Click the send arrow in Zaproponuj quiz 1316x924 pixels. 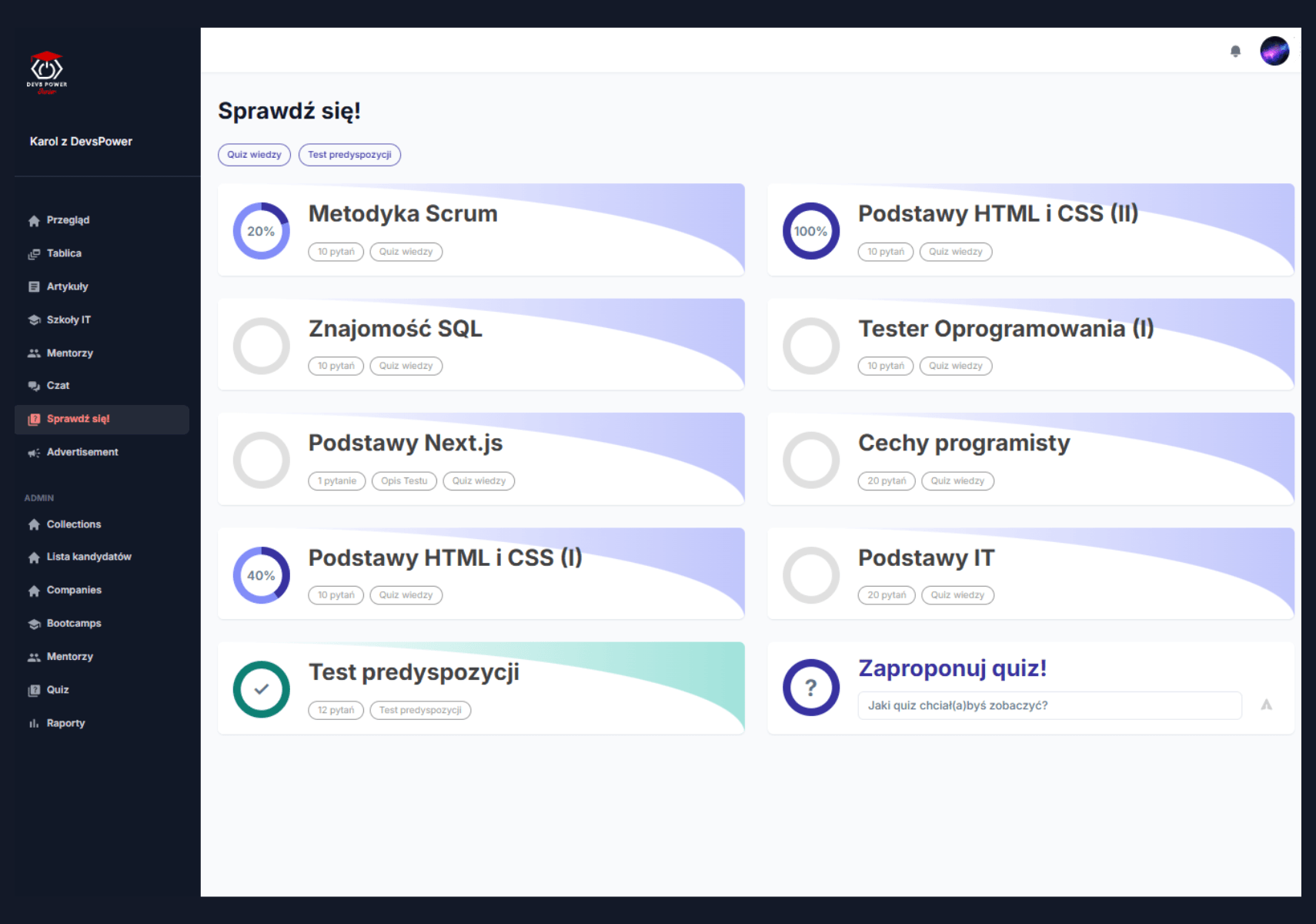1266,705
